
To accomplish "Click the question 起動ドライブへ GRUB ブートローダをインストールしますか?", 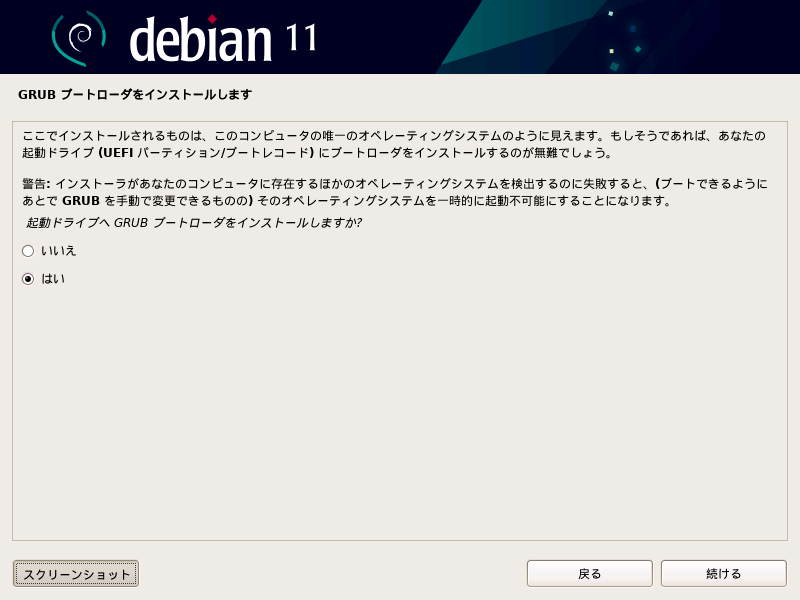I will (x=194, y=223).
